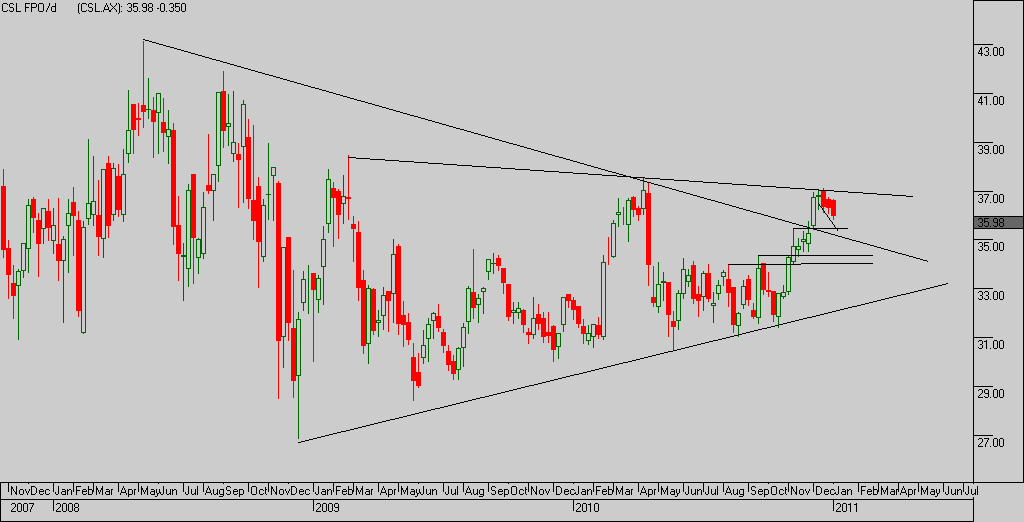
Task: Click the JunJul month label on time axis
Action: point(961,491)
